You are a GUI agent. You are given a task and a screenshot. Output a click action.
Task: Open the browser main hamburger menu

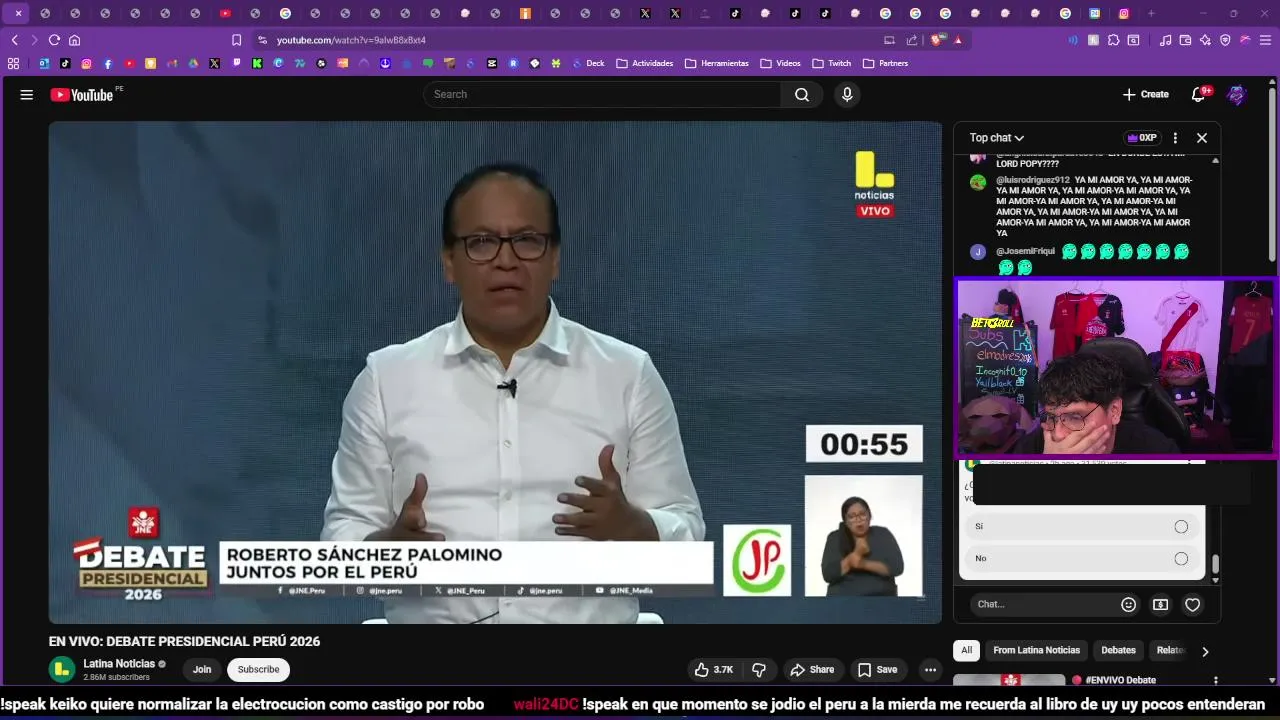(x=1265, y=40)
